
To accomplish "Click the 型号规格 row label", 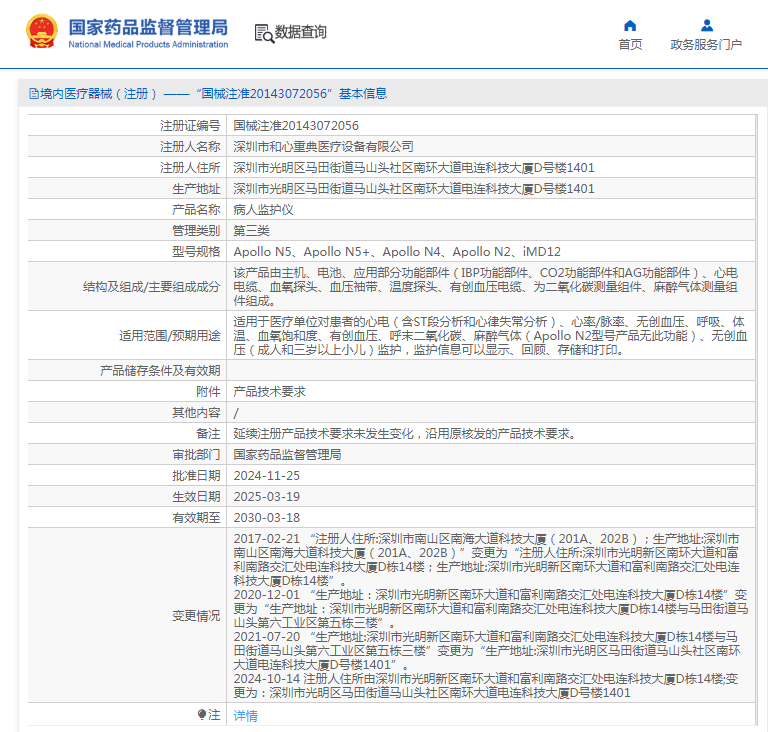I will click(x=196, y=252).
